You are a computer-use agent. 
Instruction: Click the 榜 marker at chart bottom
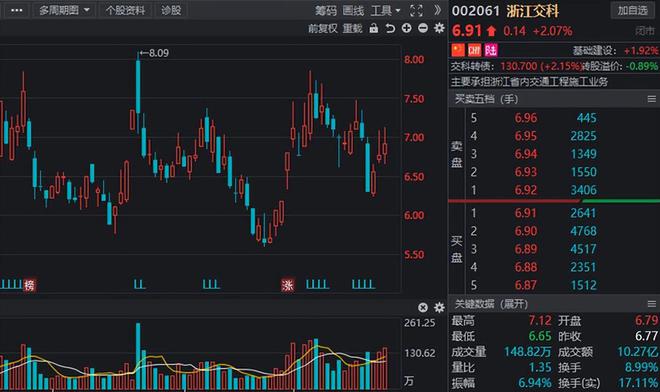[x=29, y=285]
